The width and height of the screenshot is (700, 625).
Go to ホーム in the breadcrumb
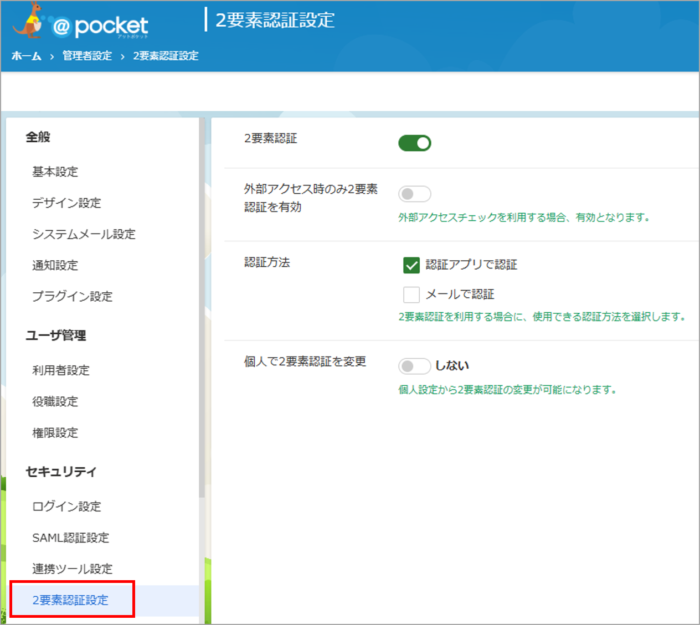[26, 56]
